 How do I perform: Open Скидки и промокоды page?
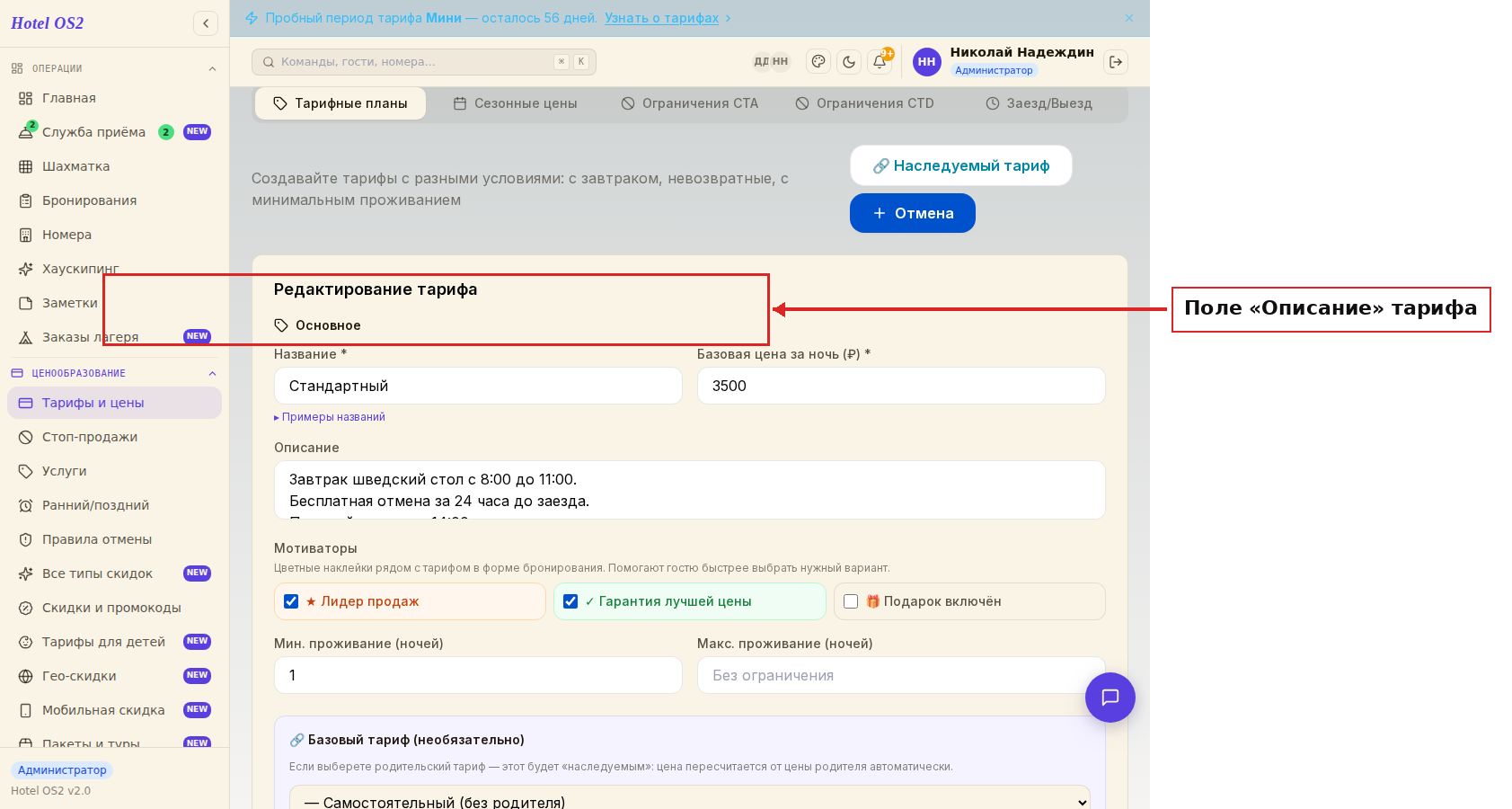(114, 608)
